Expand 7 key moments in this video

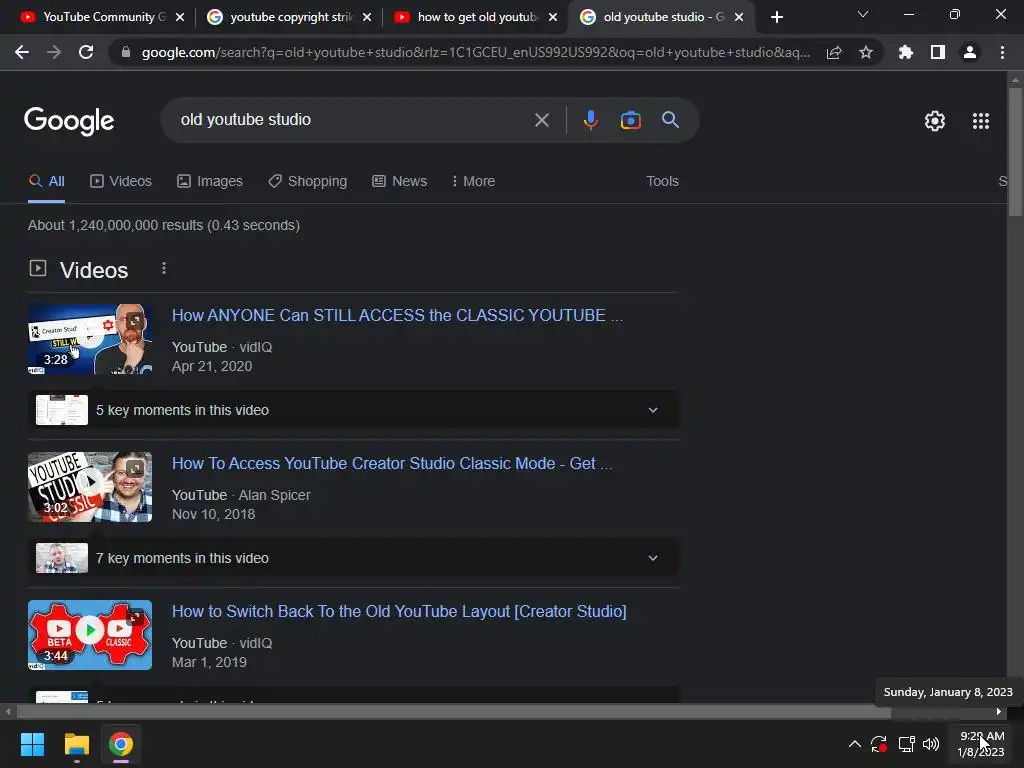tap(353, 558)
